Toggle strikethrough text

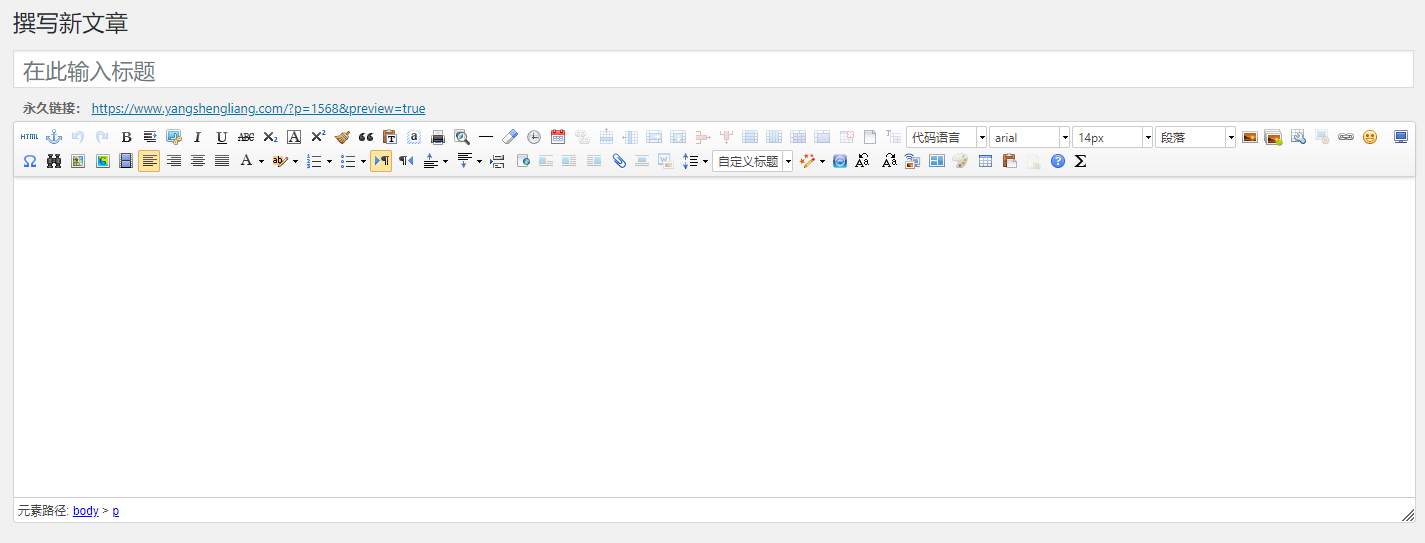pos(246,137)
